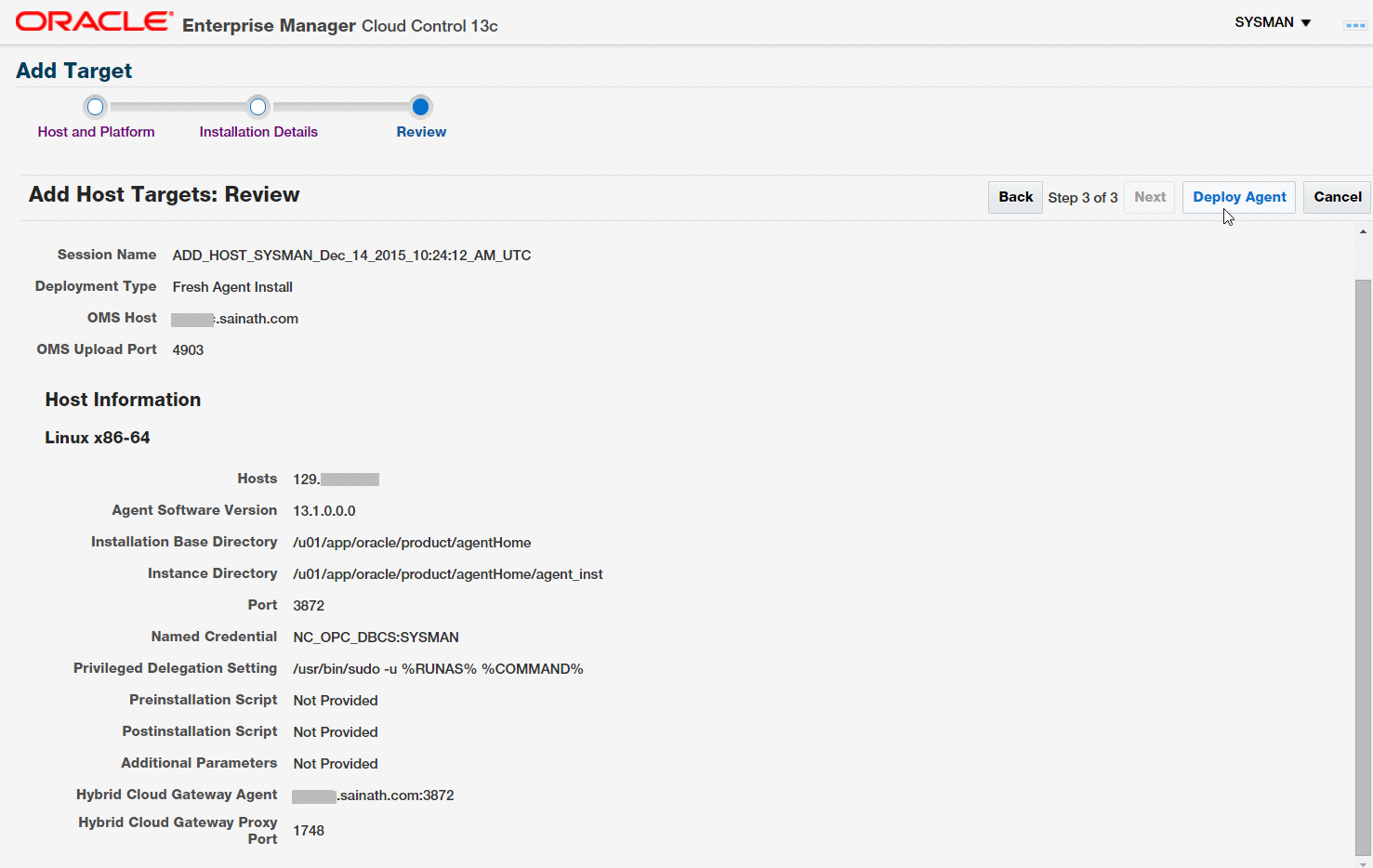Open the SYSMAN user menu
Image resolution: width=1373 pixels, height=868 pixels.
[x=1273, y=22]
